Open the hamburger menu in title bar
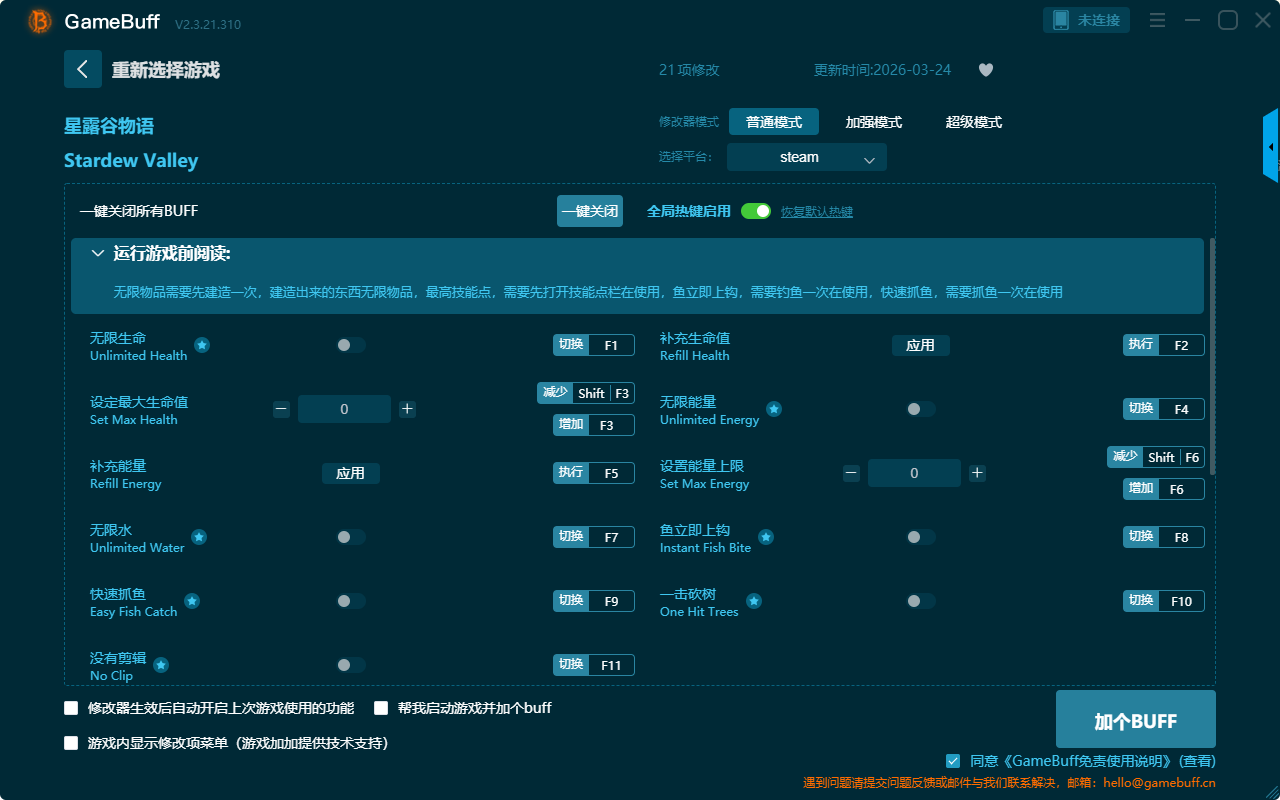Image resolution: width=1280 pixels, height=800 pixels. [x=1157, y=20]
